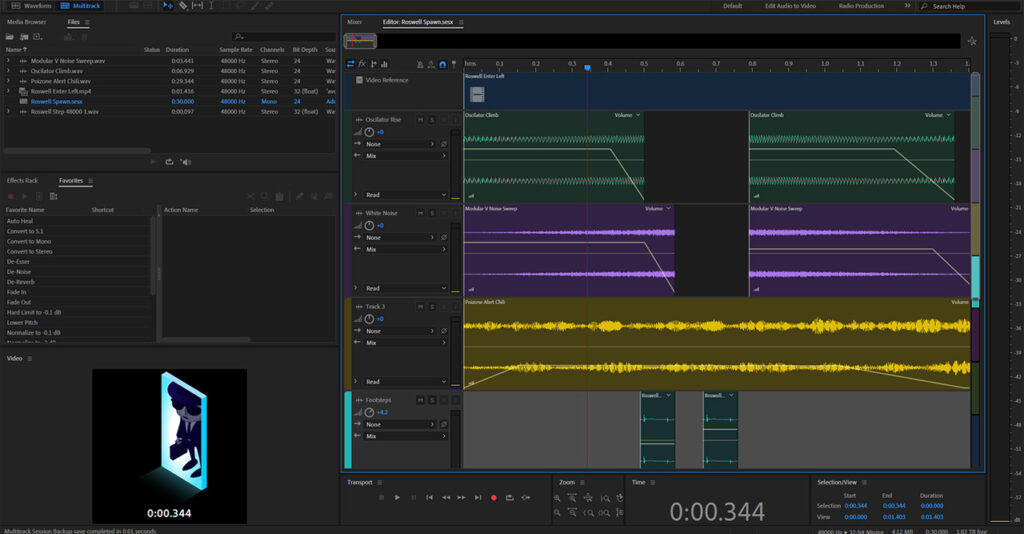Select the Radio Production workspace
The width and height of the screenshot is (1024, 534).
[x=861, y=6]
